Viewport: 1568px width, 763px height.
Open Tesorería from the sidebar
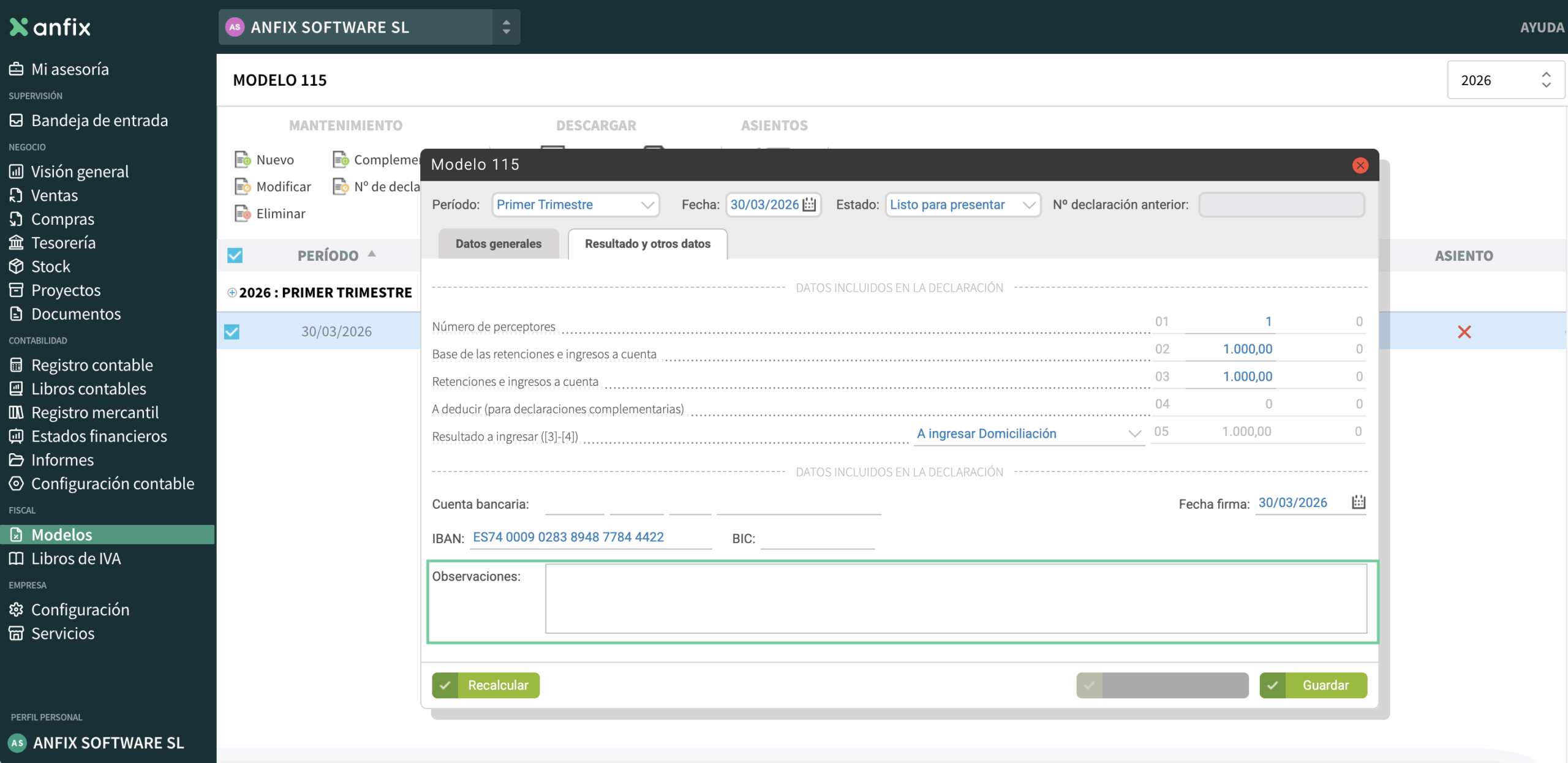click(63, 242)
